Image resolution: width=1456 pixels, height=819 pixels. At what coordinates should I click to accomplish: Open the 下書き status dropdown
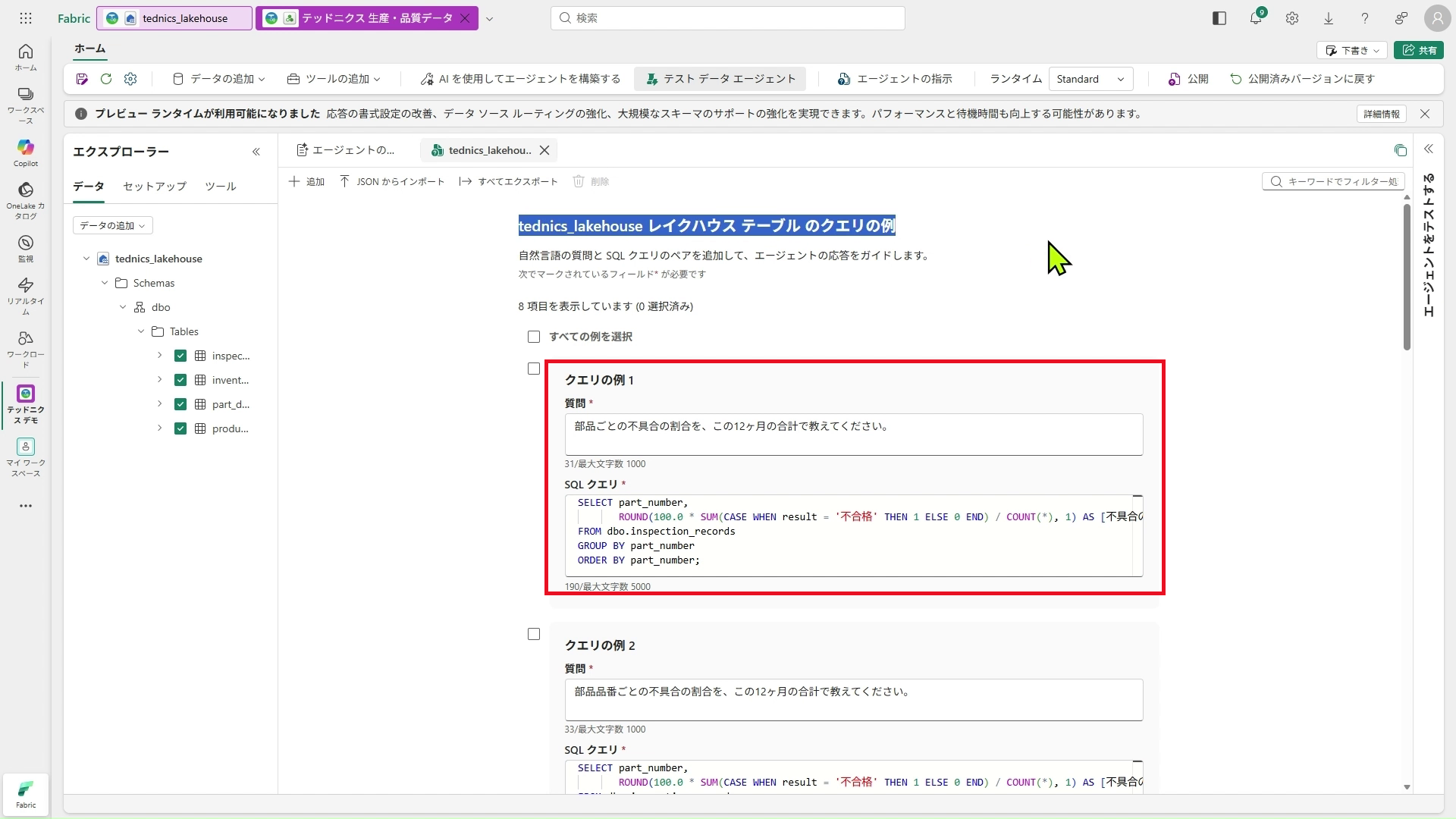click(1352, 50)
